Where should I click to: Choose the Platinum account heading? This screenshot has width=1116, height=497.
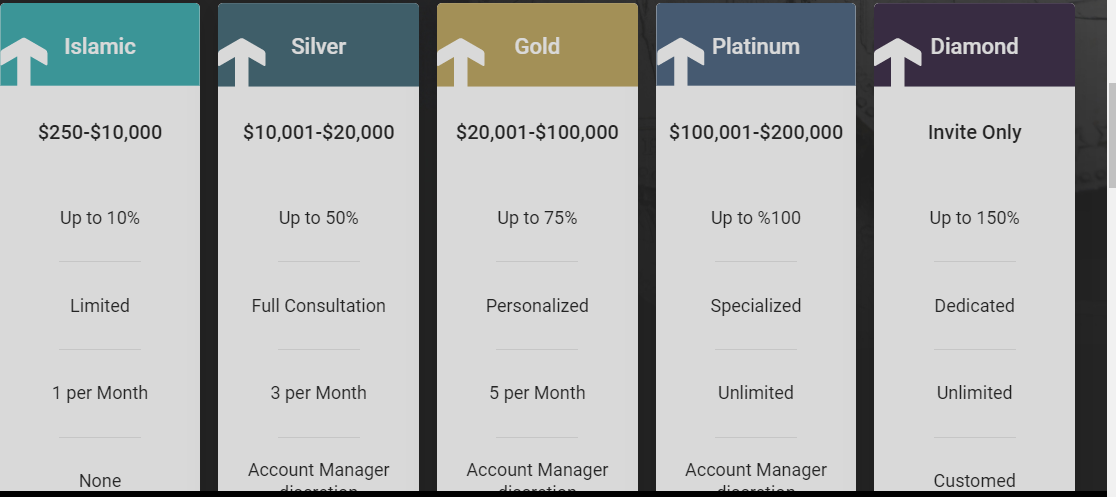click(x=756, y=46)
